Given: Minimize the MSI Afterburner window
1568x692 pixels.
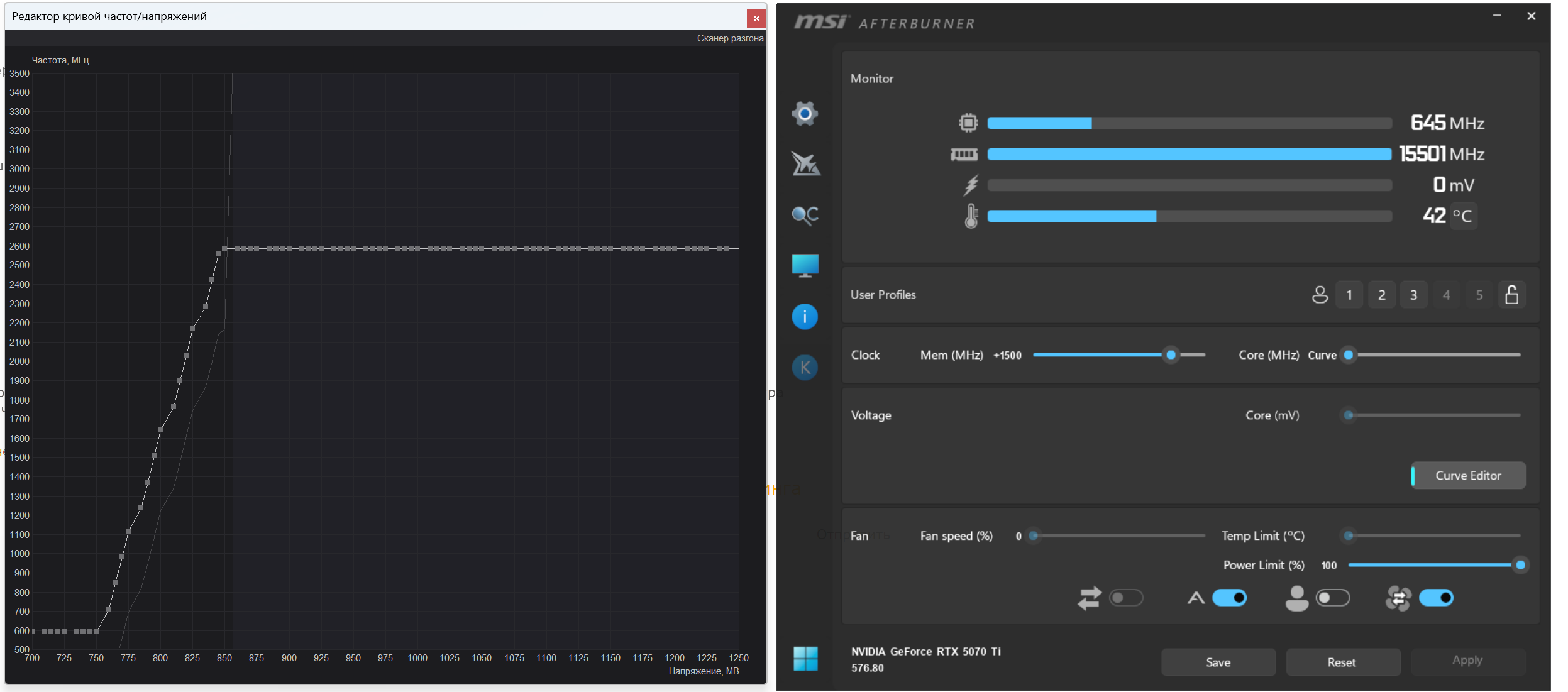Looking at the screenshot, I should click(1497, 16).
